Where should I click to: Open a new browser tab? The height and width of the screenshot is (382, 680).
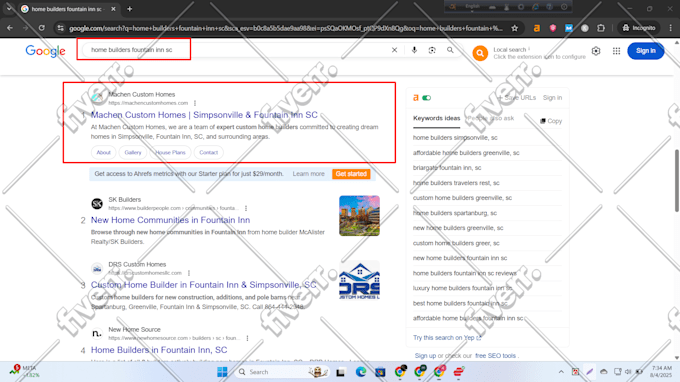pos(129,9)
